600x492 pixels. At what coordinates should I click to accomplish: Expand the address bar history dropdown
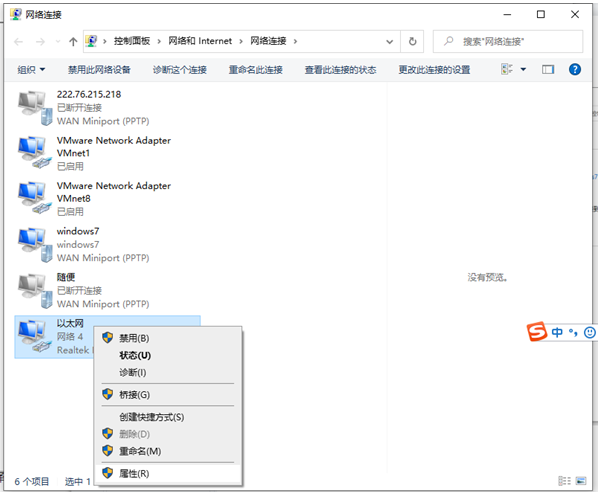(389, 41)
